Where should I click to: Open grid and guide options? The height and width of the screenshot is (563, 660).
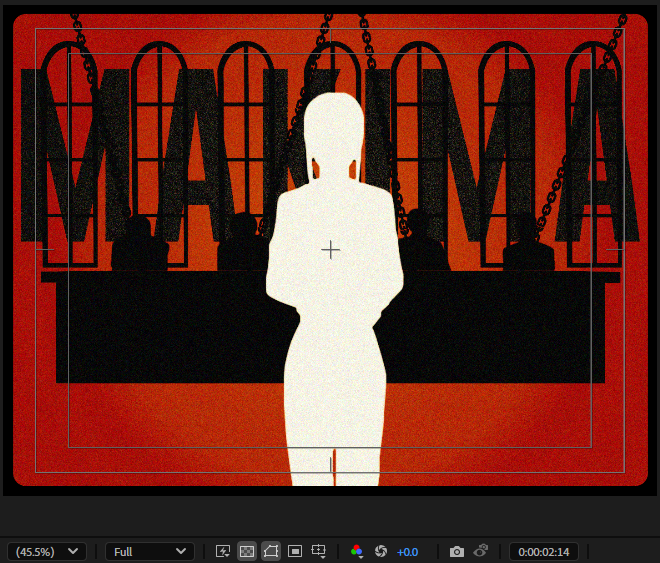[x=319, y=551]
